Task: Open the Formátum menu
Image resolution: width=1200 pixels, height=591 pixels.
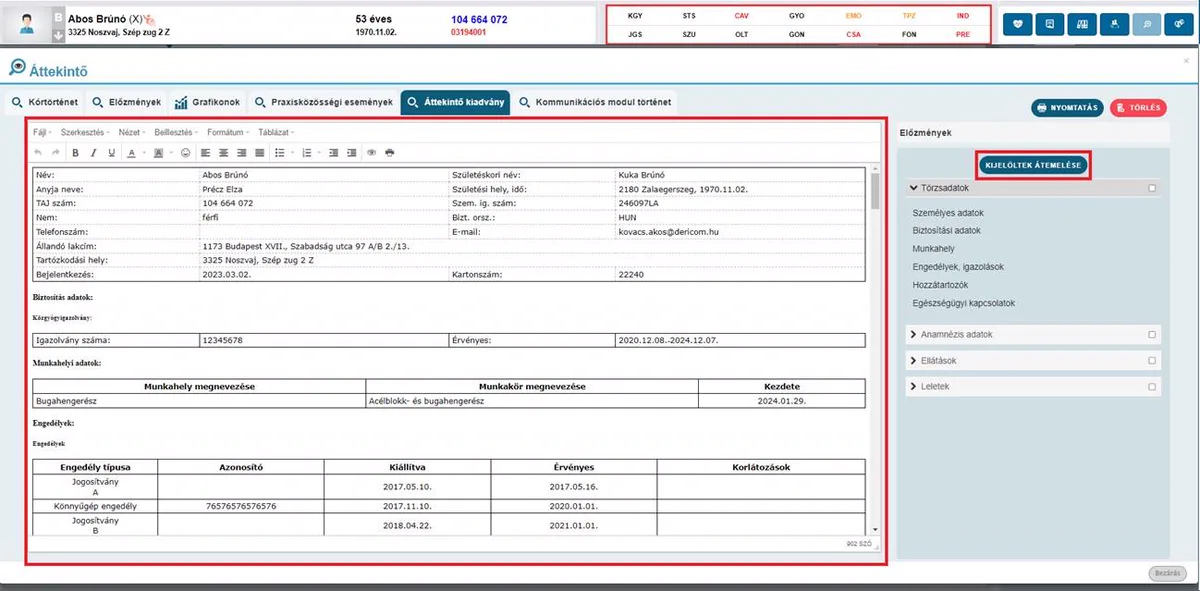Action: pos(228,132)
